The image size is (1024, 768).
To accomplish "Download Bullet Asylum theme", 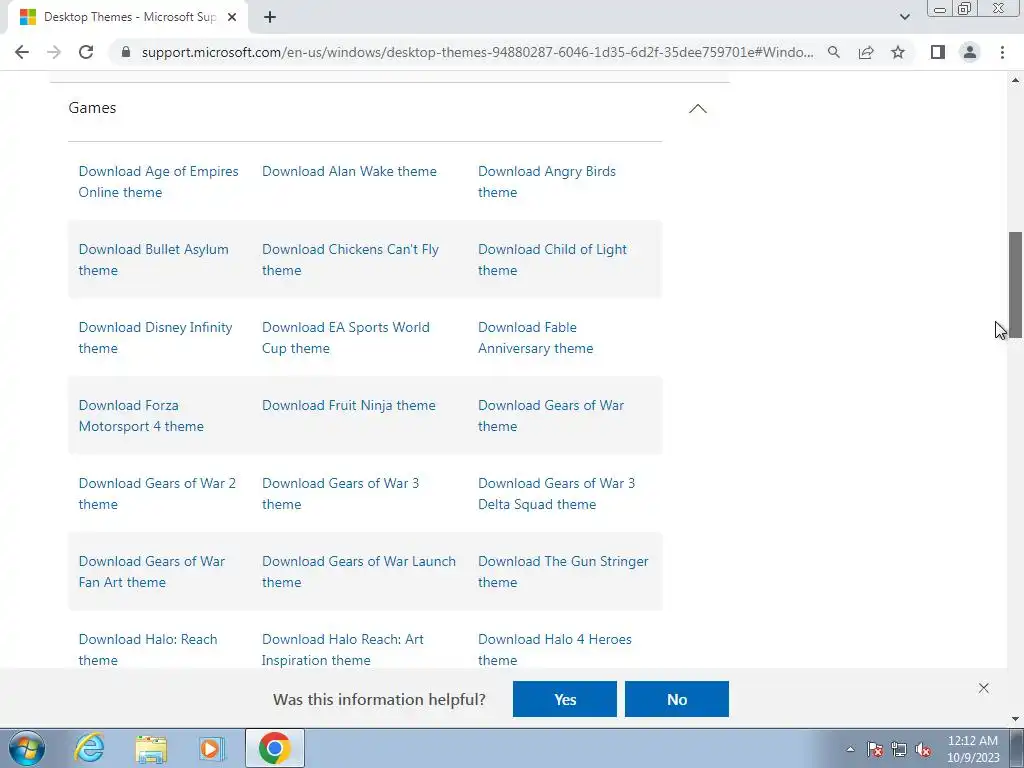I will coord(153,259).
